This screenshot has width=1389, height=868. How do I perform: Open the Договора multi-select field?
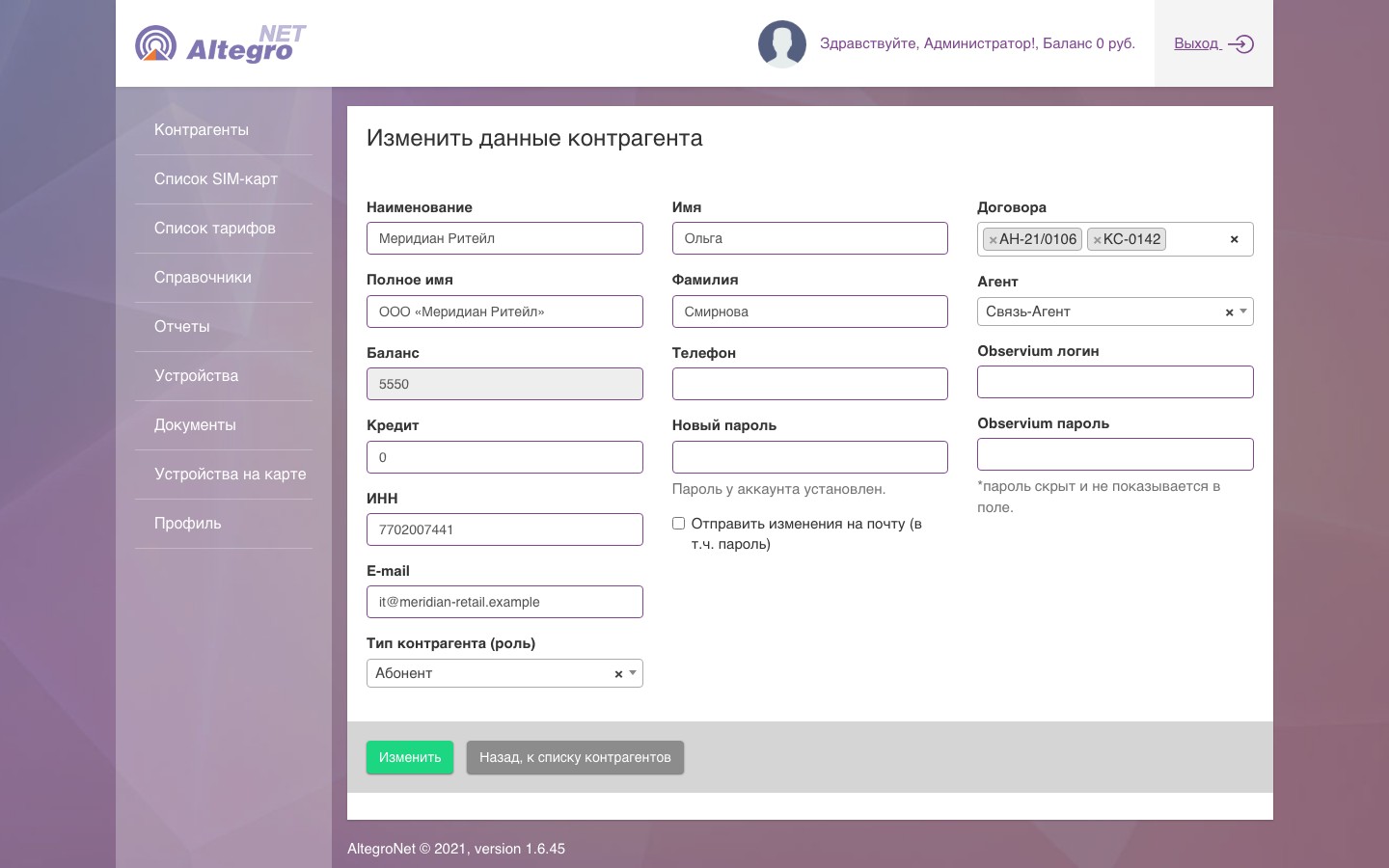coord(1115,239)
